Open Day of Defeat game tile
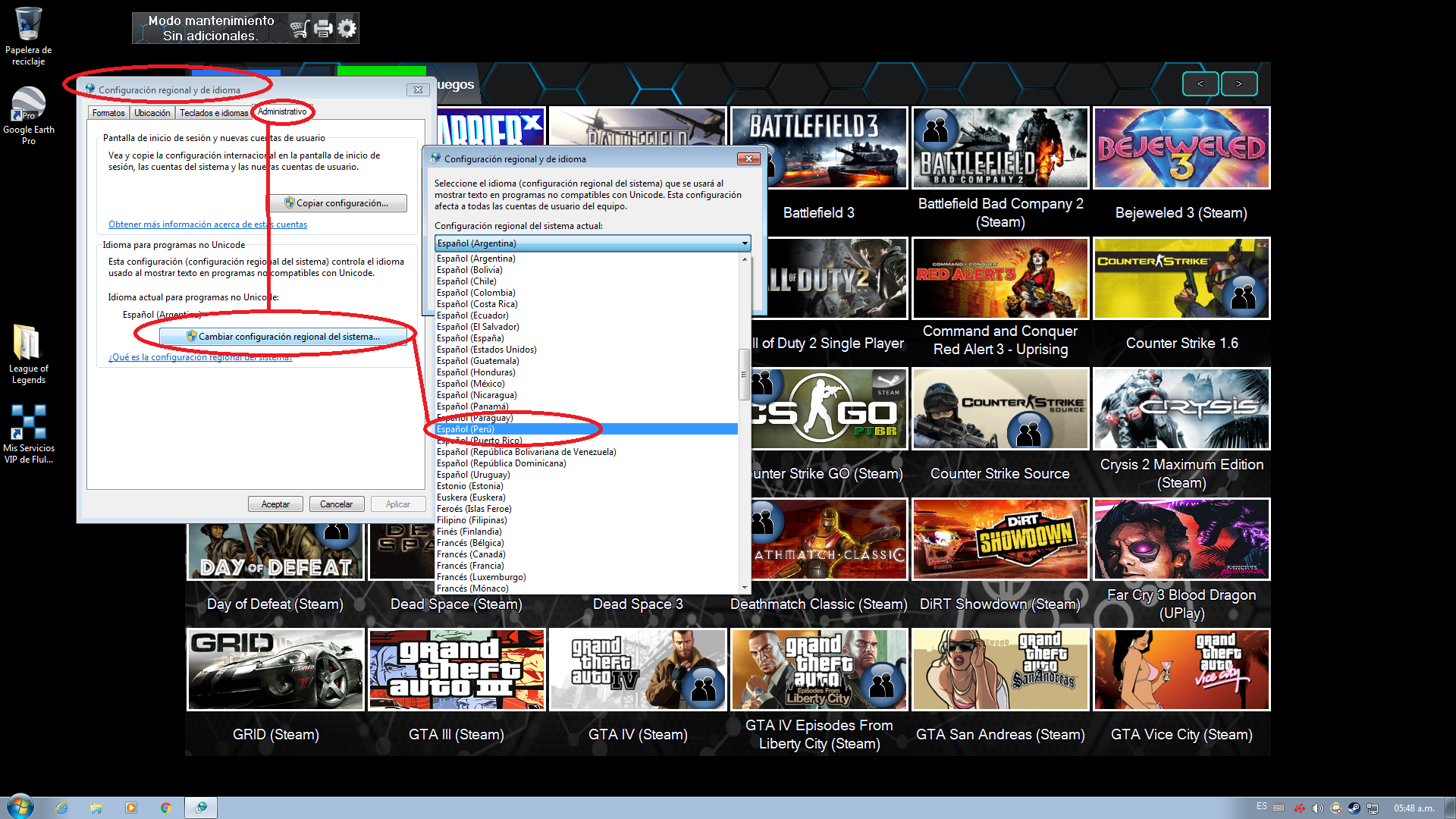Viewport: 1456px width, 819px height. pyautogui.click(x=275, y=552)
